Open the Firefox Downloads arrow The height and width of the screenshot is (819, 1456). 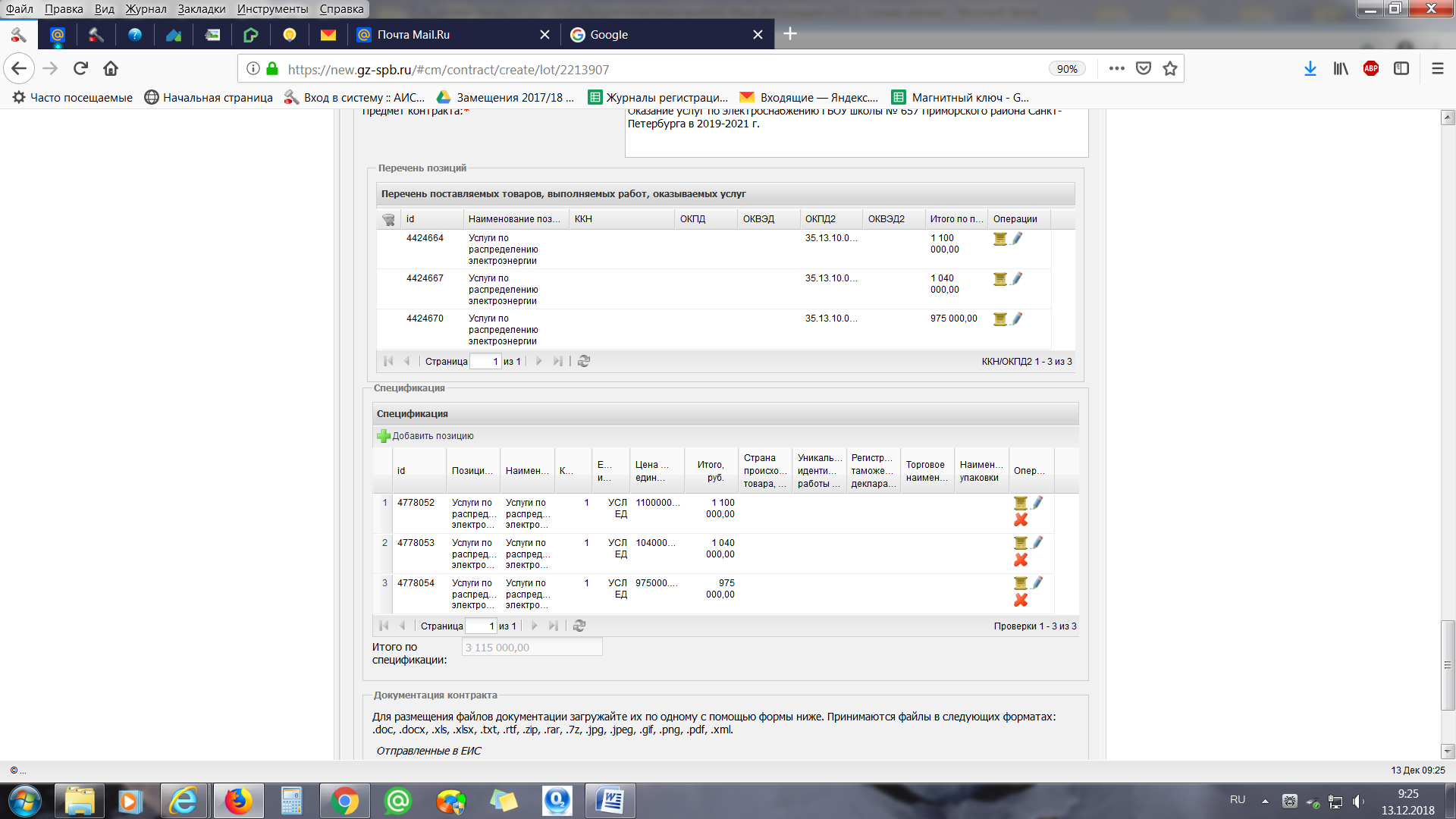pyautogui.click(x=1310, y=69)
